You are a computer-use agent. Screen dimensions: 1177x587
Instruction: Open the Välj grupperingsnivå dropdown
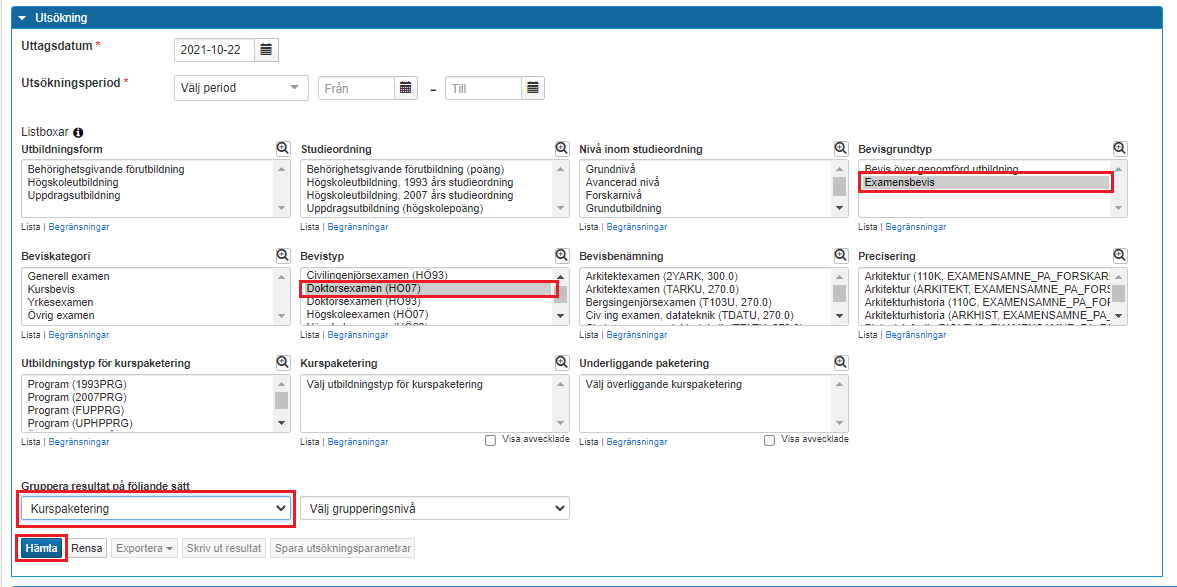click(x=435, y=509)
